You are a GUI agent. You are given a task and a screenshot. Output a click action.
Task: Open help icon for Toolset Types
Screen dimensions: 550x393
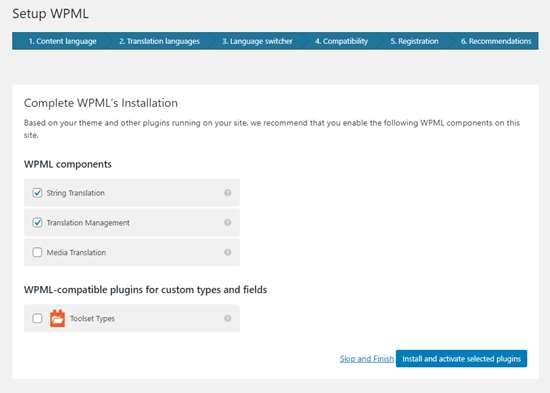228,318
